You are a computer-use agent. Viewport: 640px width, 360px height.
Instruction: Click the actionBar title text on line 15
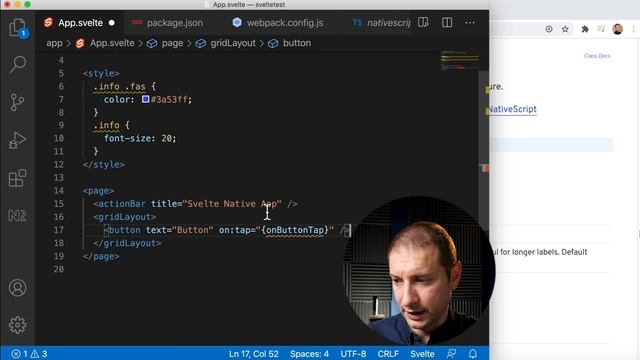231,204
